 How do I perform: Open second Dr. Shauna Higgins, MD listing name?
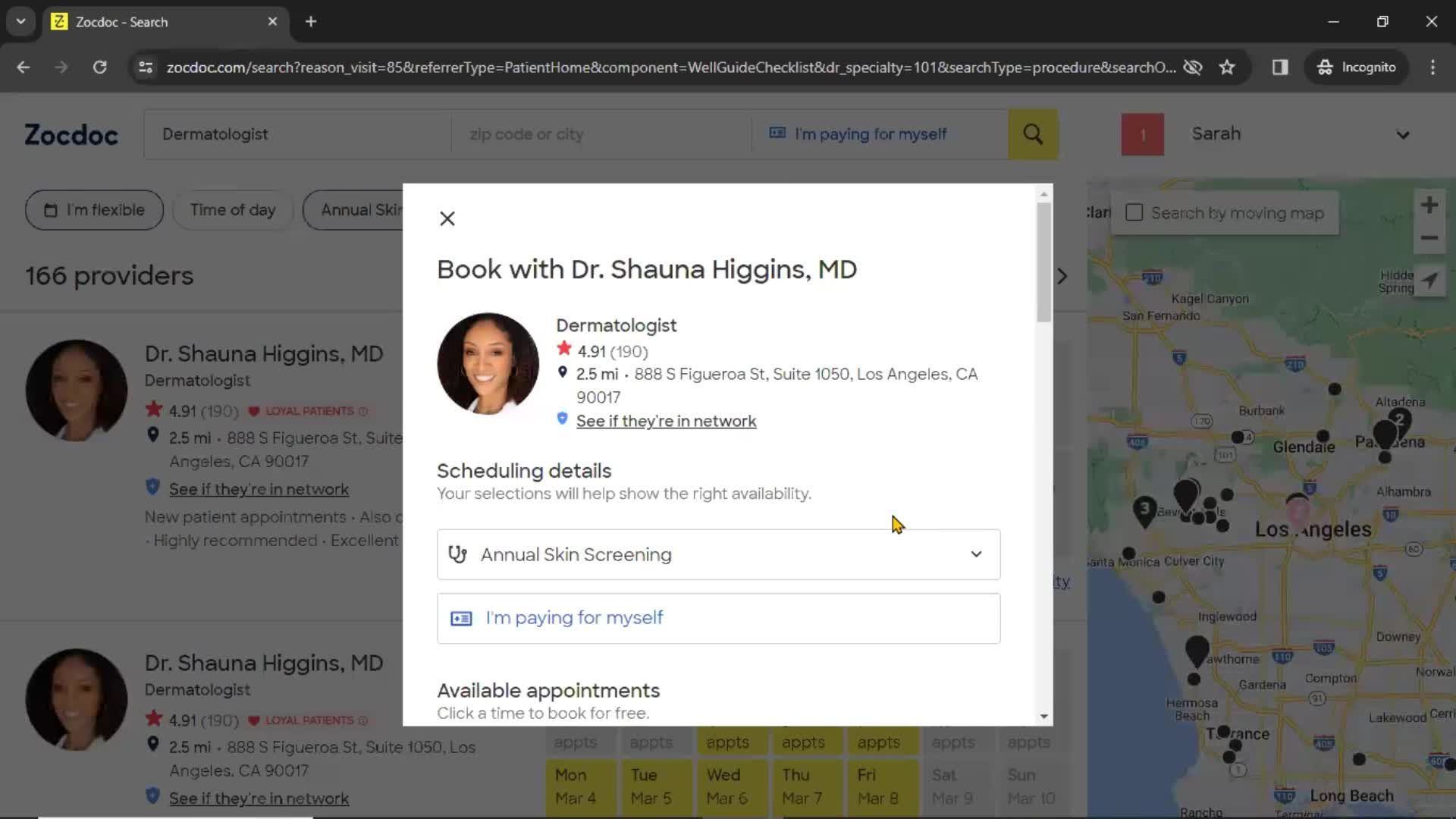(x=264, y=664)
